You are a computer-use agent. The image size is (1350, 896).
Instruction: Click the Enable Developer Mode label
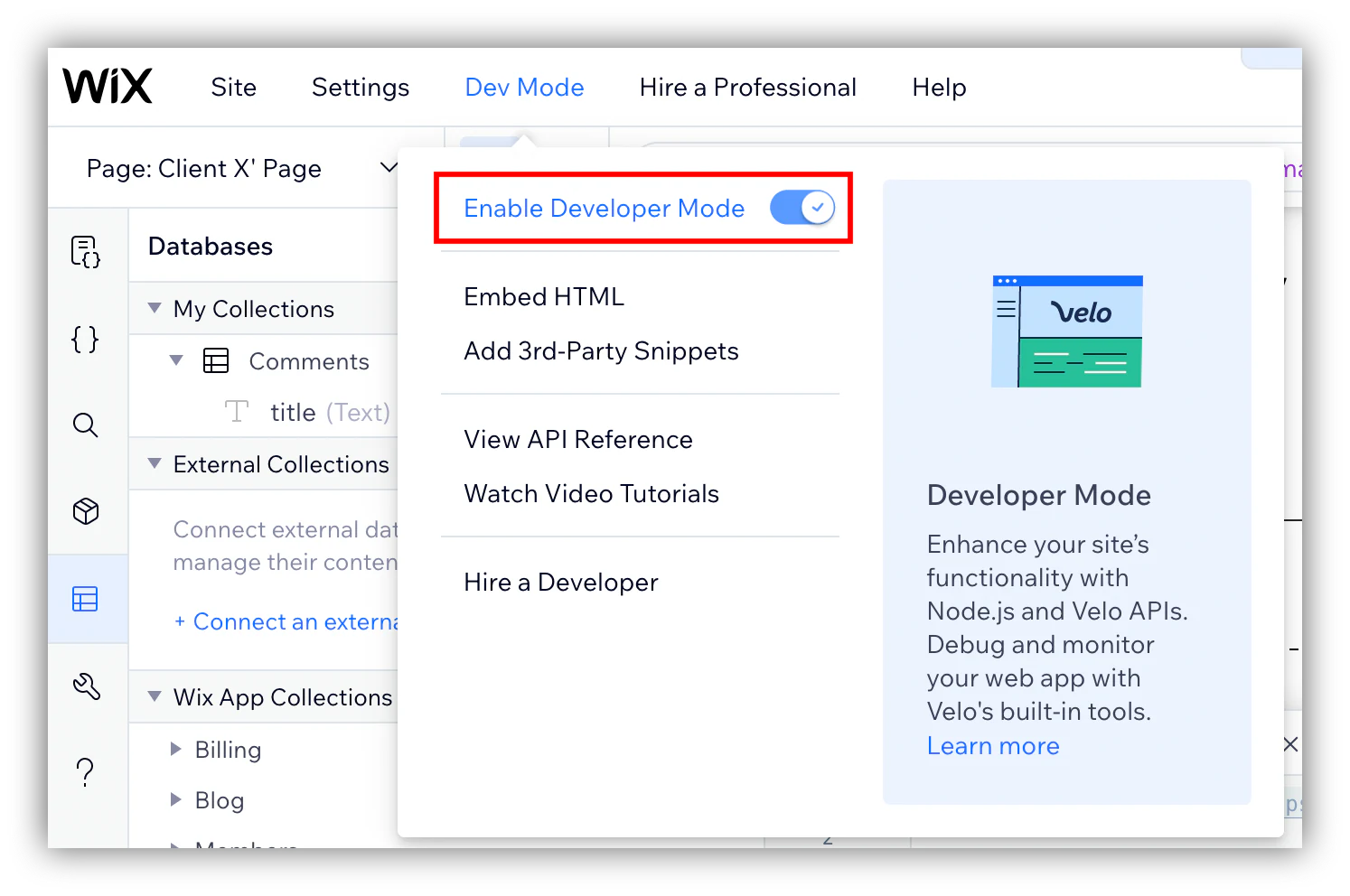604,209
